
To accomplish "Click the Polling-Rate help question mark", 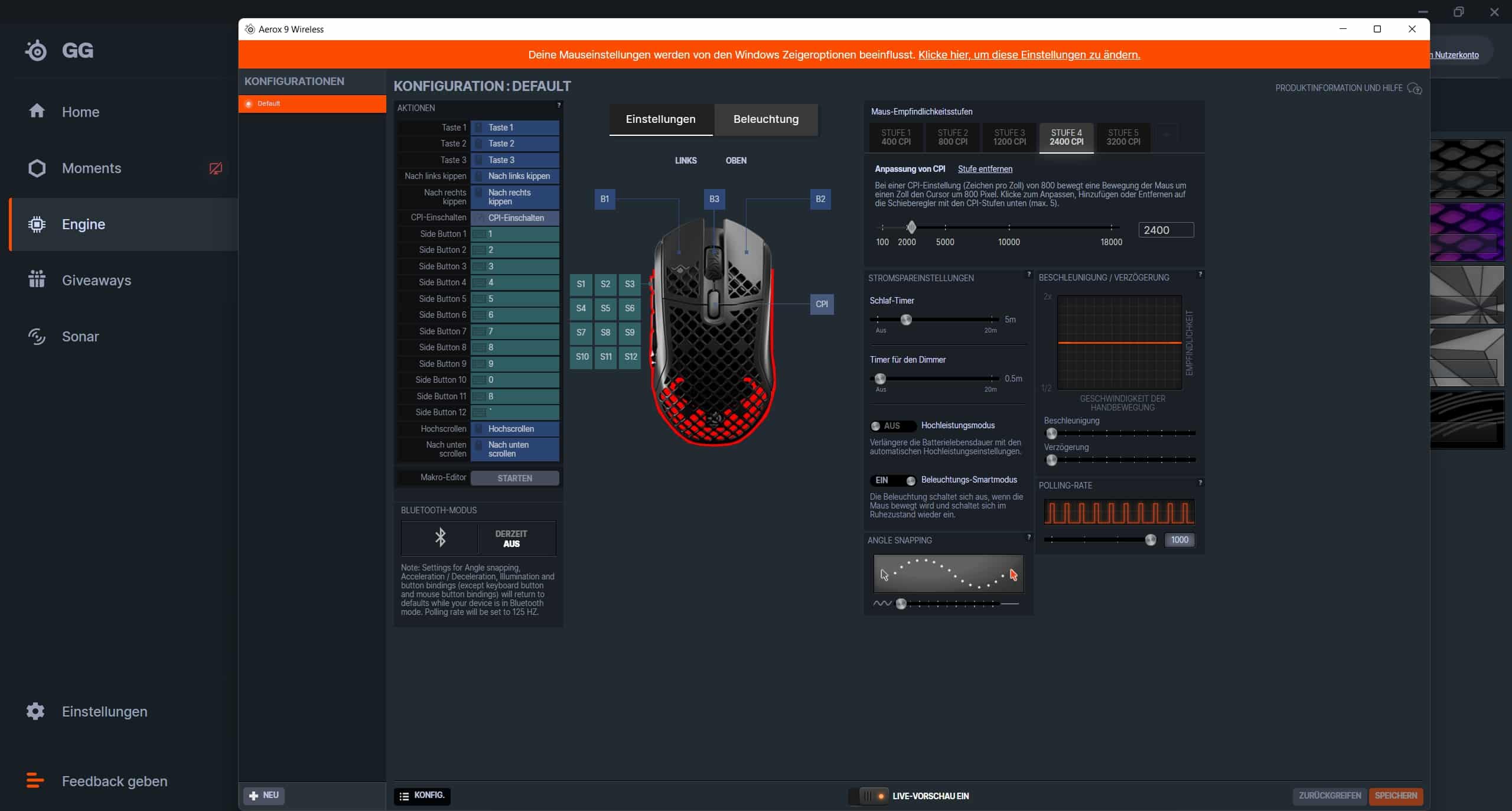I will point(1200,483).
